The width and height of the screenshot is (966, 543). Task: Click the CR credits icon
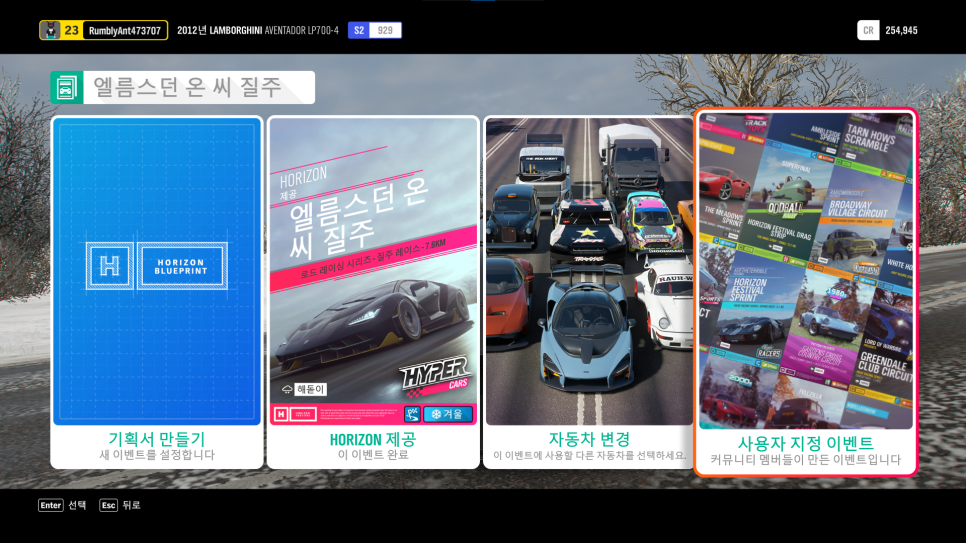(868, 30)
